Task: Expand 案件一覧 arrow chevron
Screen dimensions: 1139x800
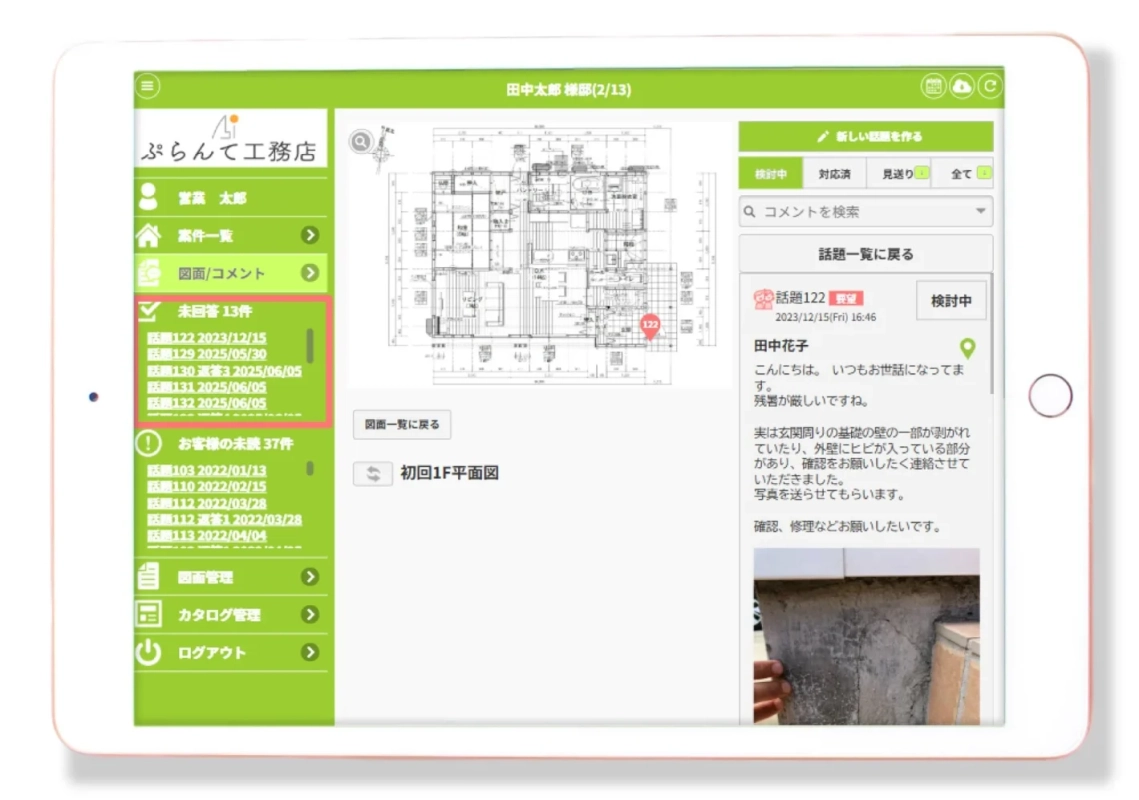Action: [310, 235]
